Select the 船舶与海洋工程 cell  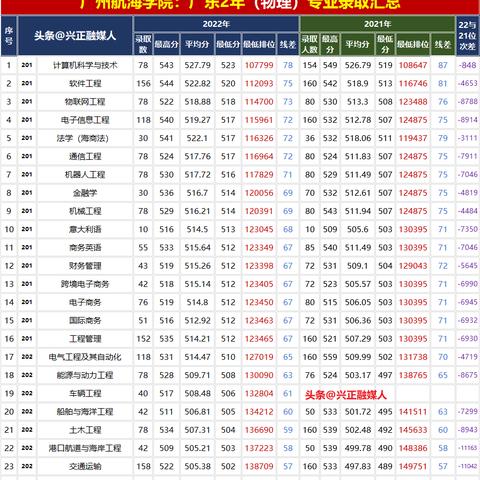[x=85, y=412]
